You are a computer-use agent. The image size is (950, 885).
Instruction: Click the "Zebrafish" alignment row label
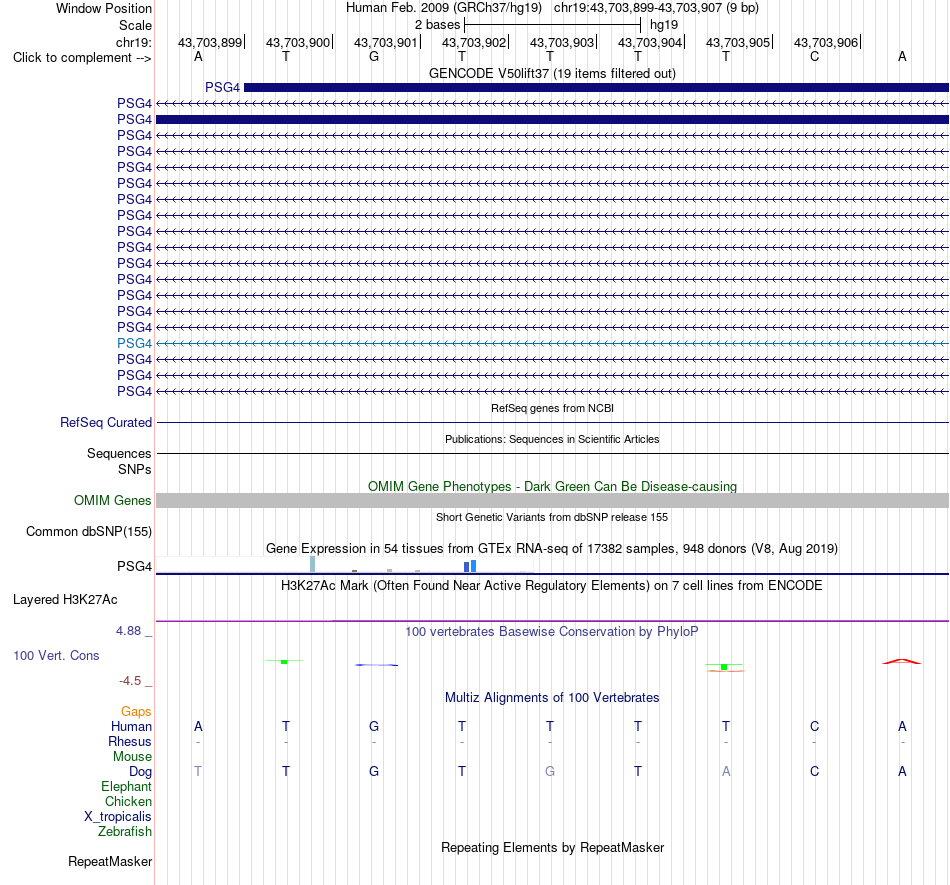(x=125, y=831)
